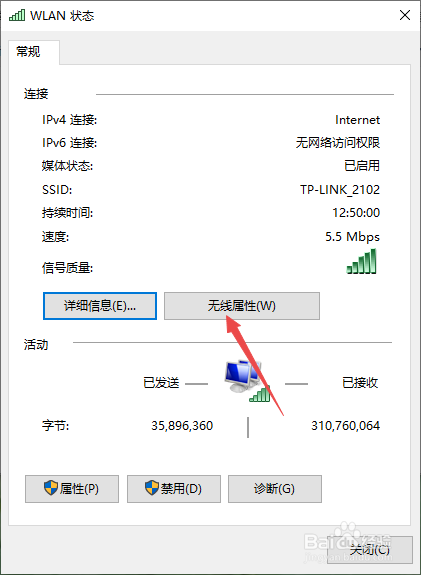This screenshot has height=575, width=421.
Task: Click the SSID value TP-LINK_2102
Action: (340, 190)
